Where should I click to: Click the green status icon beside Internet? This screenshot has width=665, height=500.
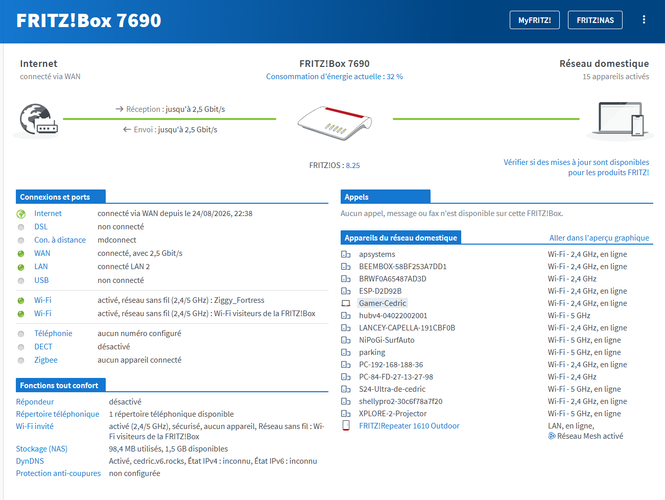(x=21, y=214)
